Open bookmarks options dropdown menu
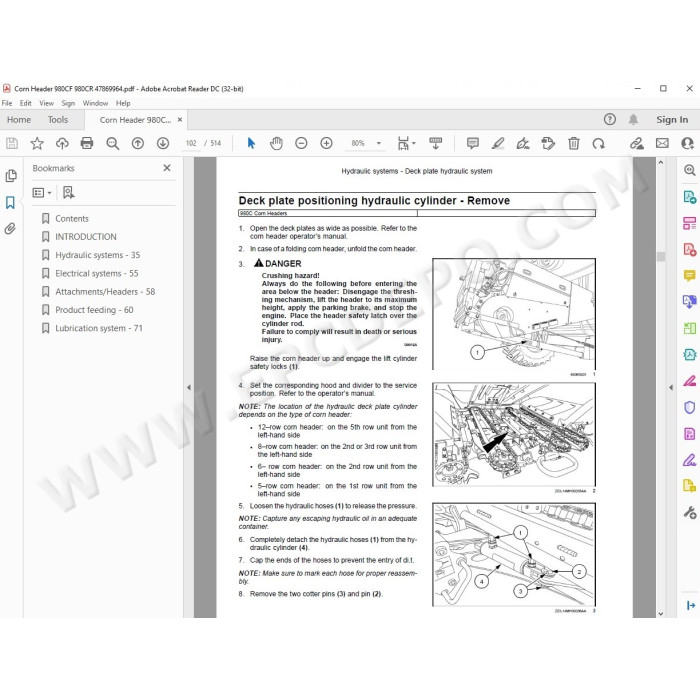 [x=42, y=193]
